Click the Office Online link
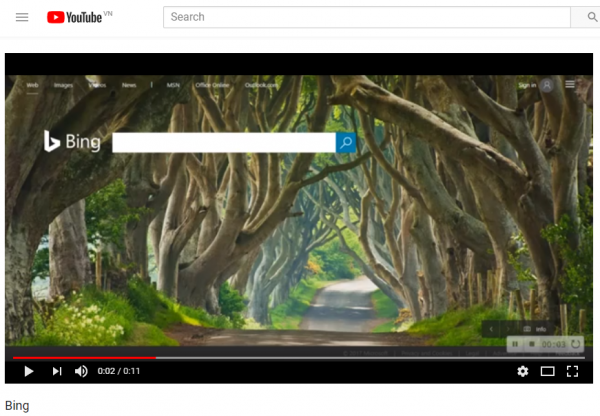The height and width of the screenshot is (416, 600). [x=212, y=85]
